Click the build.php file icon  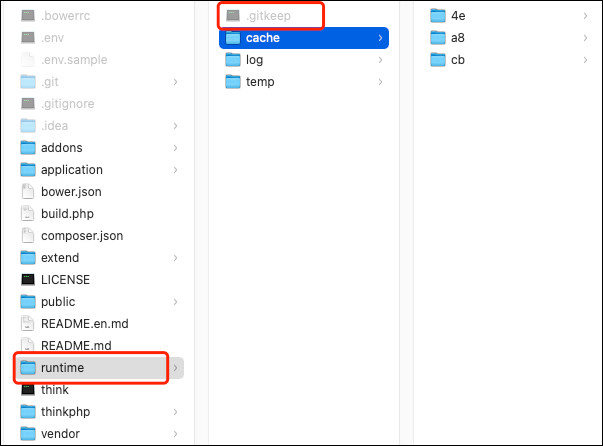(x=28, y=213)
